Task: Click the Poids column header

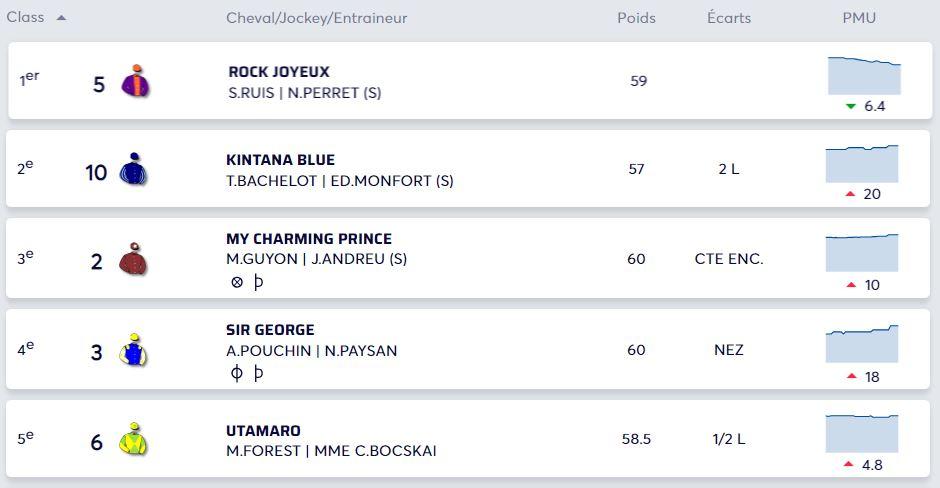Action: coord(636,18)
